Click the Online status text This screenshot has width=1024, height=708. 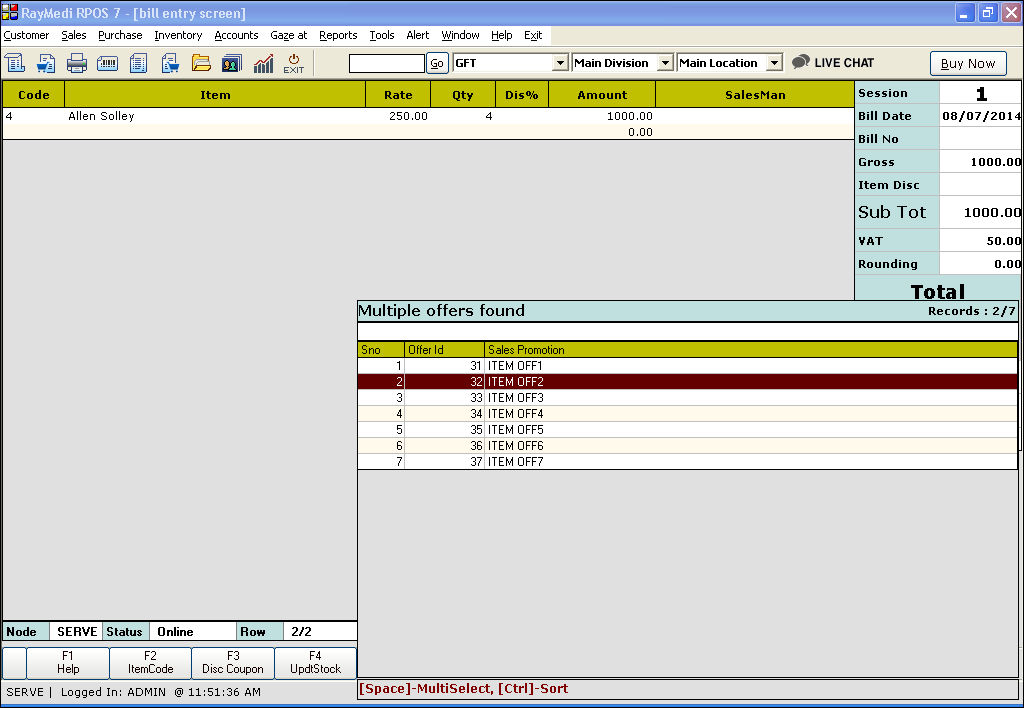point(175,632)
